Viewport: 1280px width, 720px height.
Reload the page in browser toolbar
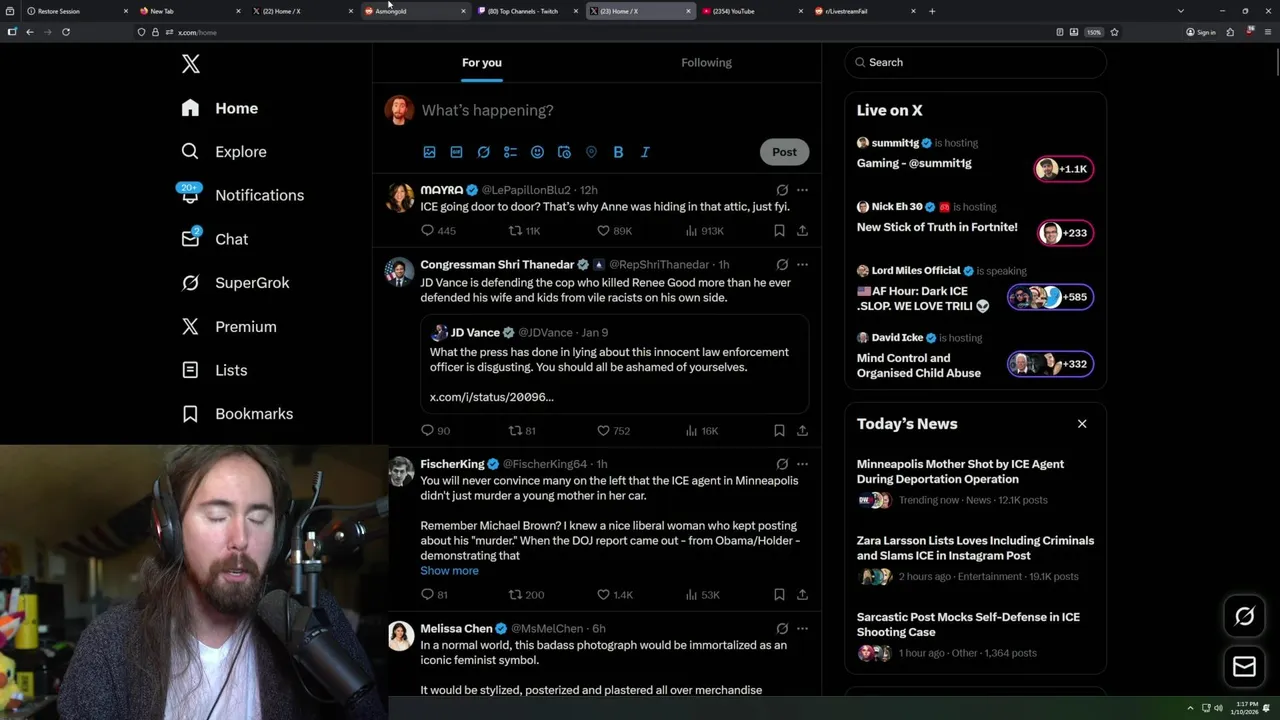coord(66,32)
